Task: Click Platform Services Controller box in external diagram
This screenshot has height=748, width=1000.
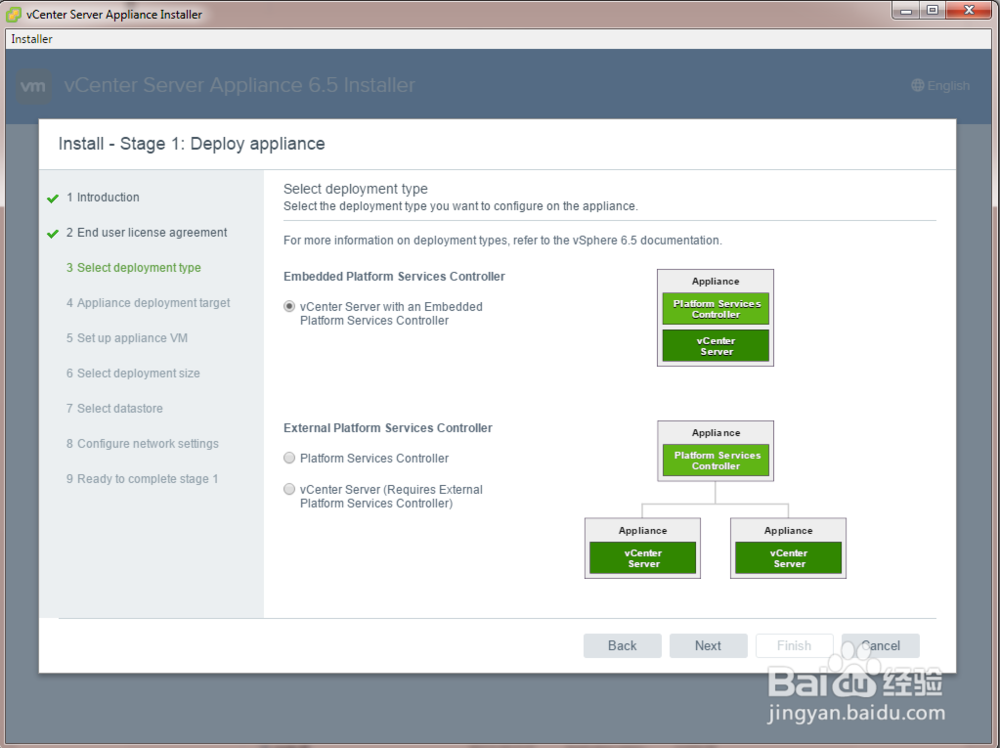Action: (716, 460)
